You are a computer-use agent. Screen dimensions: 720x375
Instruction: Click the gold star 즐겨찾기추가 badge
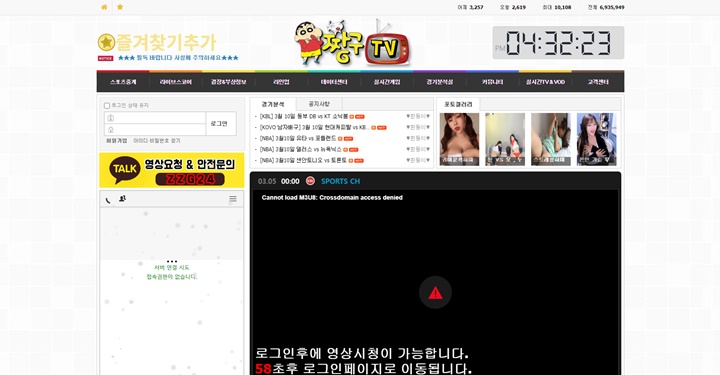(106, 43)
